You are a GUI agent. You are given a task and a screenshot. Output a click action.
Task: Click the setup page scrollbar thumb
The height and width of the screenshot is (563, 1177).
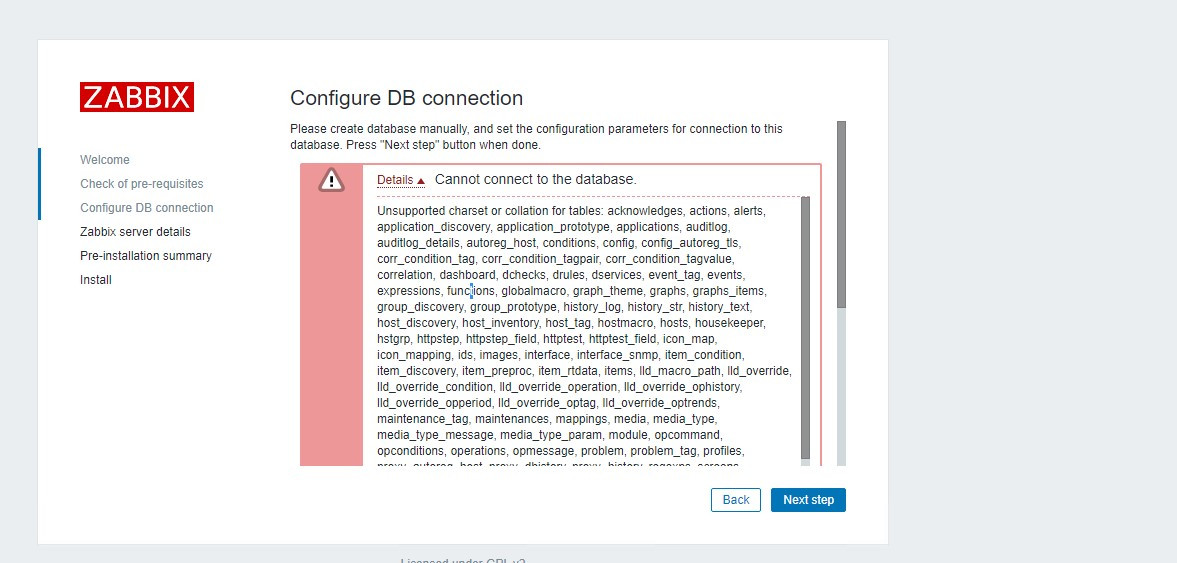point(841,213)
